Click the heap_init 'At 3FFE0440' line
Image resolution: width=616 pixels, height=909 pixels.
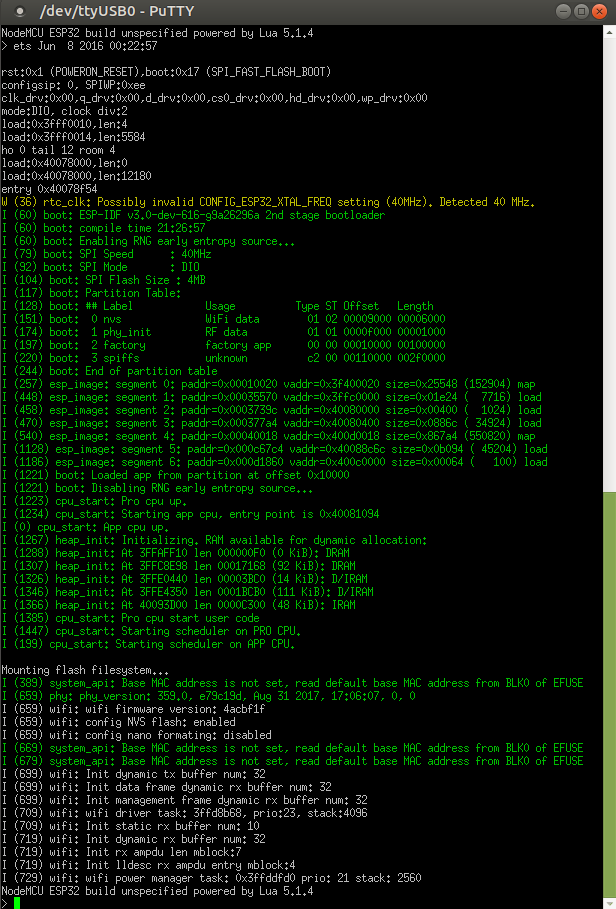184,579
